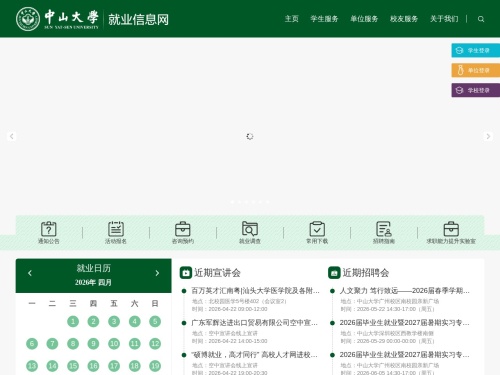Select April 2 on the calendar
This screenshot has height=375, width=500.
[x=93, y=321]
